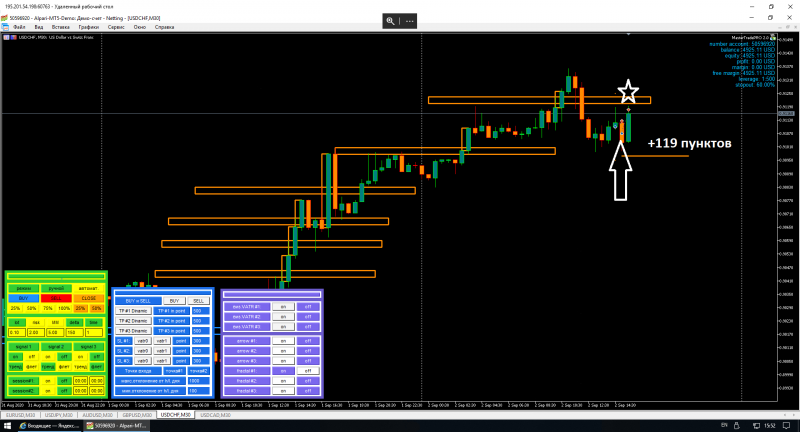Click the SL #1 point value 300
Viewport: 800px width, 432px height.
point(201,341)
